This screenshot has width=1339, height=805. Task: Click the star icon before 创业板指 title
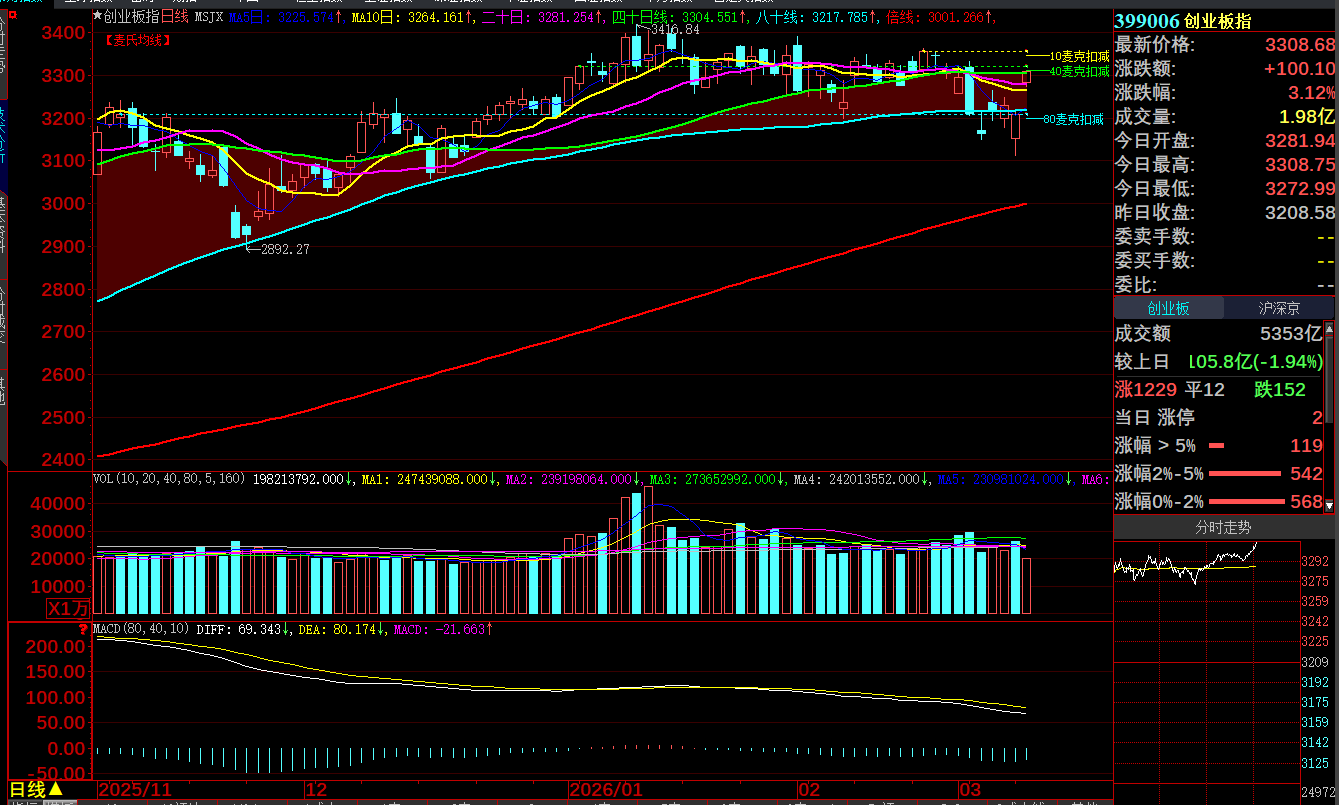[96, 16]
